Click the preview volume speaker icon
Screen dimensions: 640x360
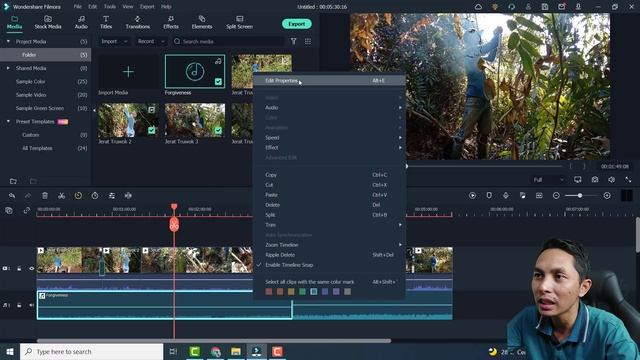click(x=611, y=180)
